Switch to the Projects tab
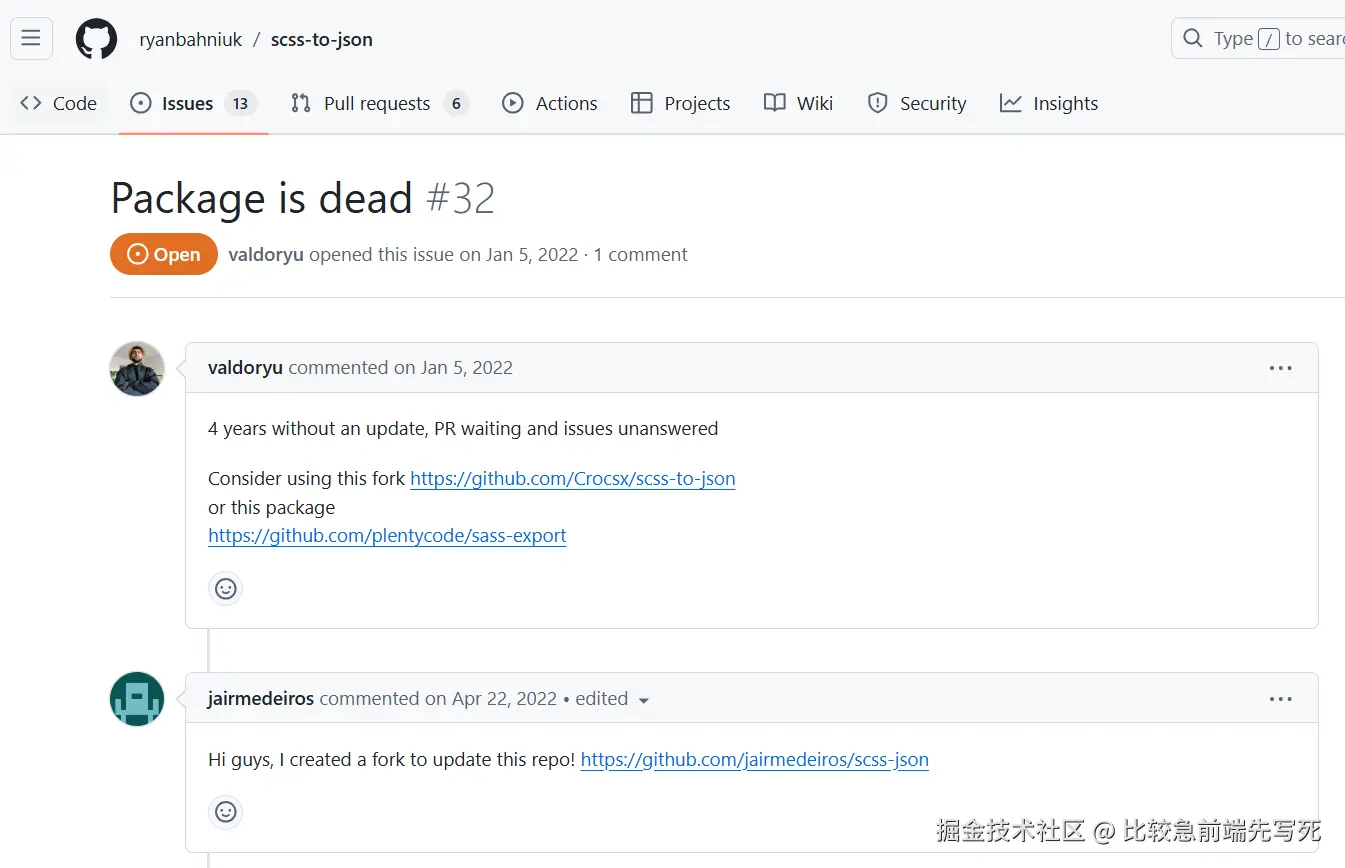 681,103
